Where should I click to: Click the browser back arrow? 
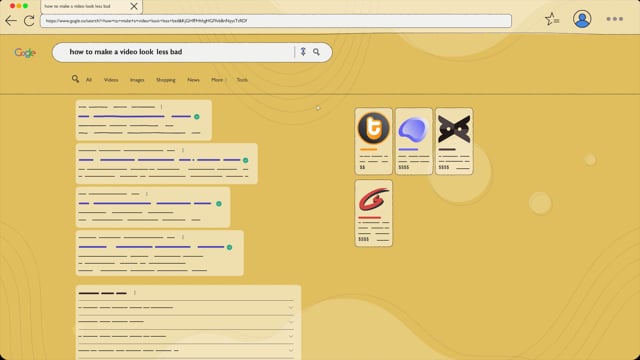click(x=11, y=20)
